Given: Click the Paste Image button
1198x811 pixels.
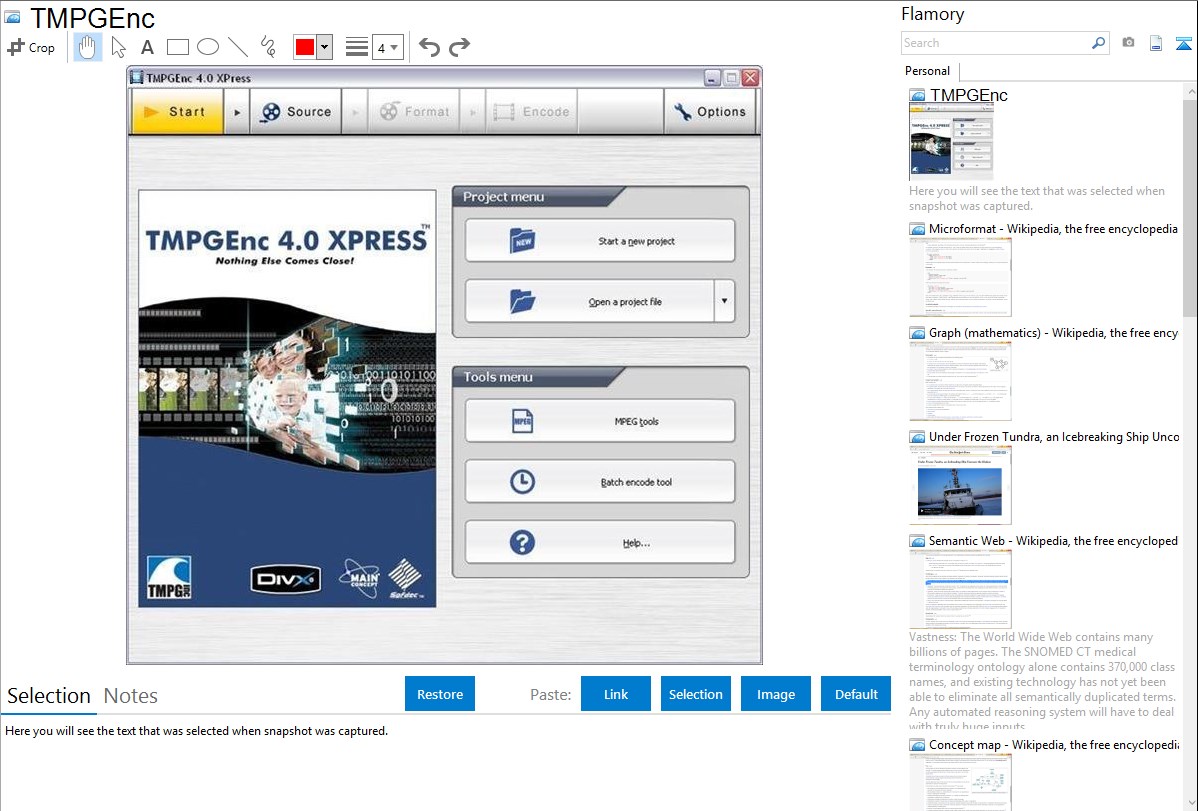Looking at the screenshot, I should pyautogui.click(x=775, y=694).
